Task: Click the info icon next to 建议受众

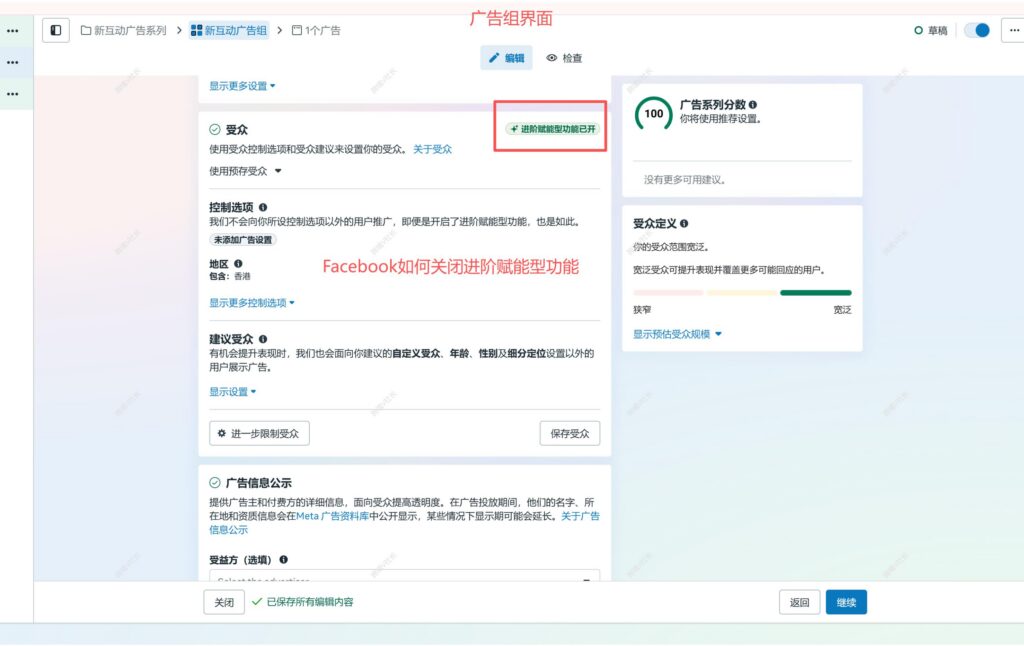Action: [x=263, y=339]
